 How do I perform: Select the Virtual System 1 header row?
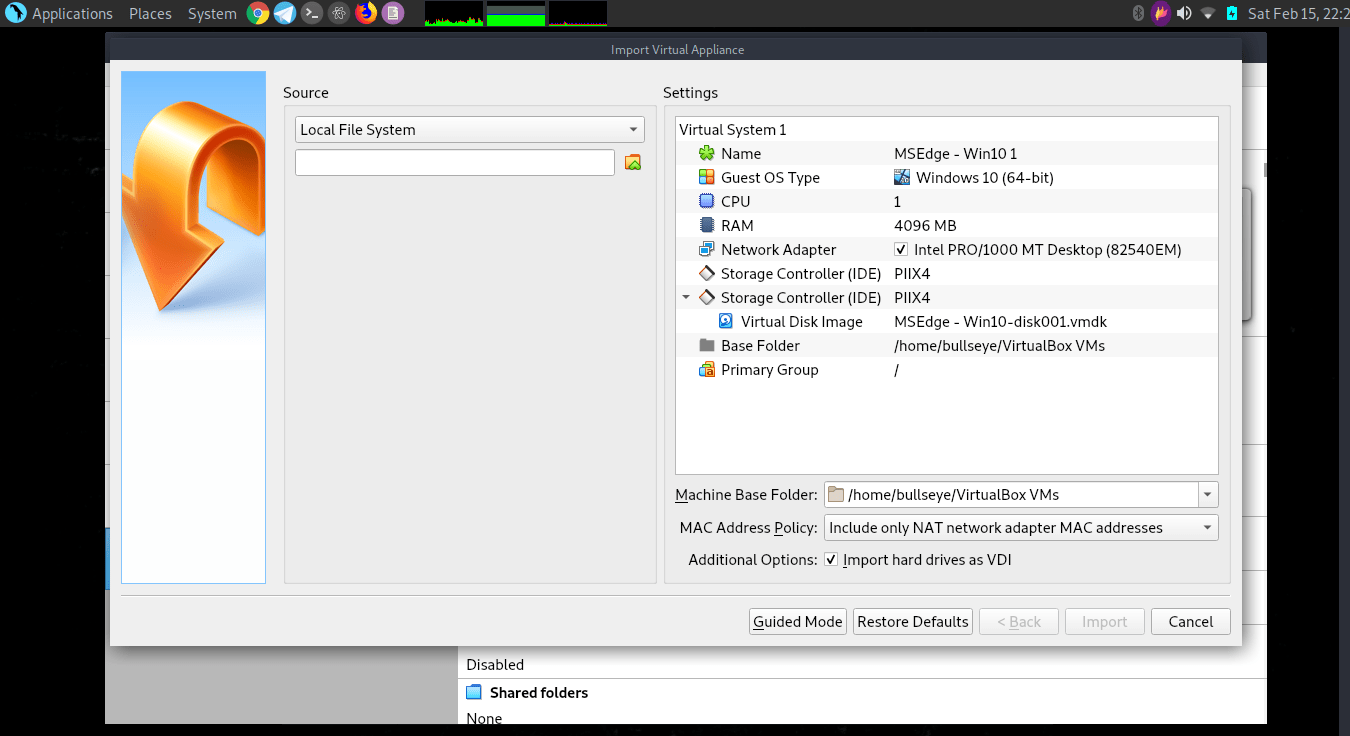[947, 130]
